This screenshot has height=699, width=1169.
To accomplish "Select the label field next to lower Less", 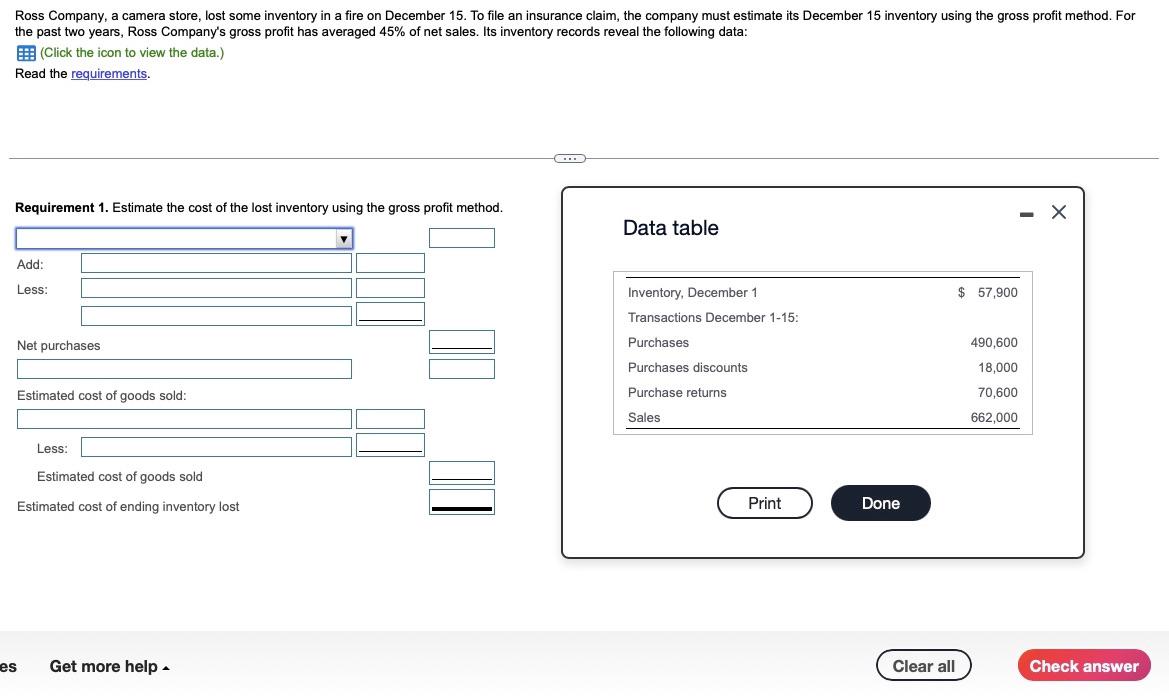I will tap(216, 447).
